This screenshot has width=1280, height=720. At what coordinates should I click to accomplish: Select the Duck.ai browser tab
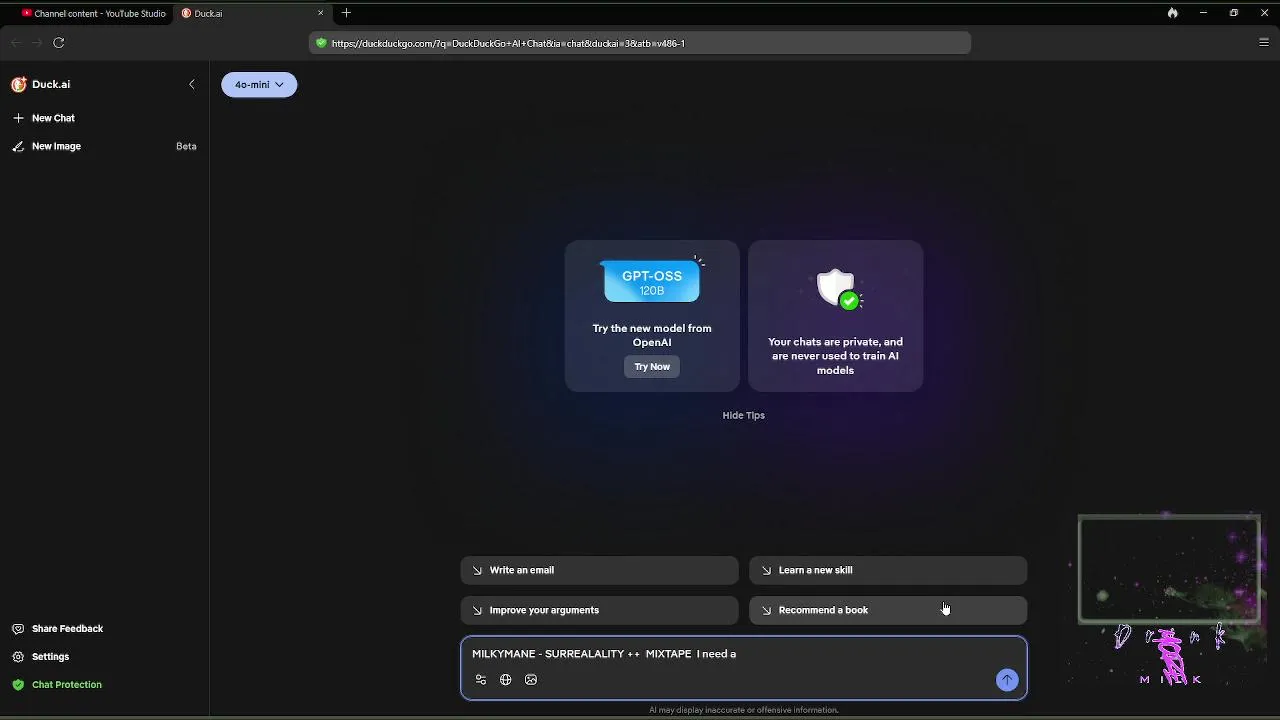250,13
